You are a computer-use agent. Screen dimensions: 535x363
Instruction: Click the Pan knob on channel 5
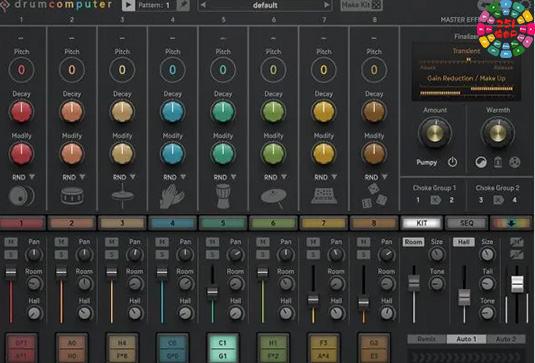tap(235, 255)
